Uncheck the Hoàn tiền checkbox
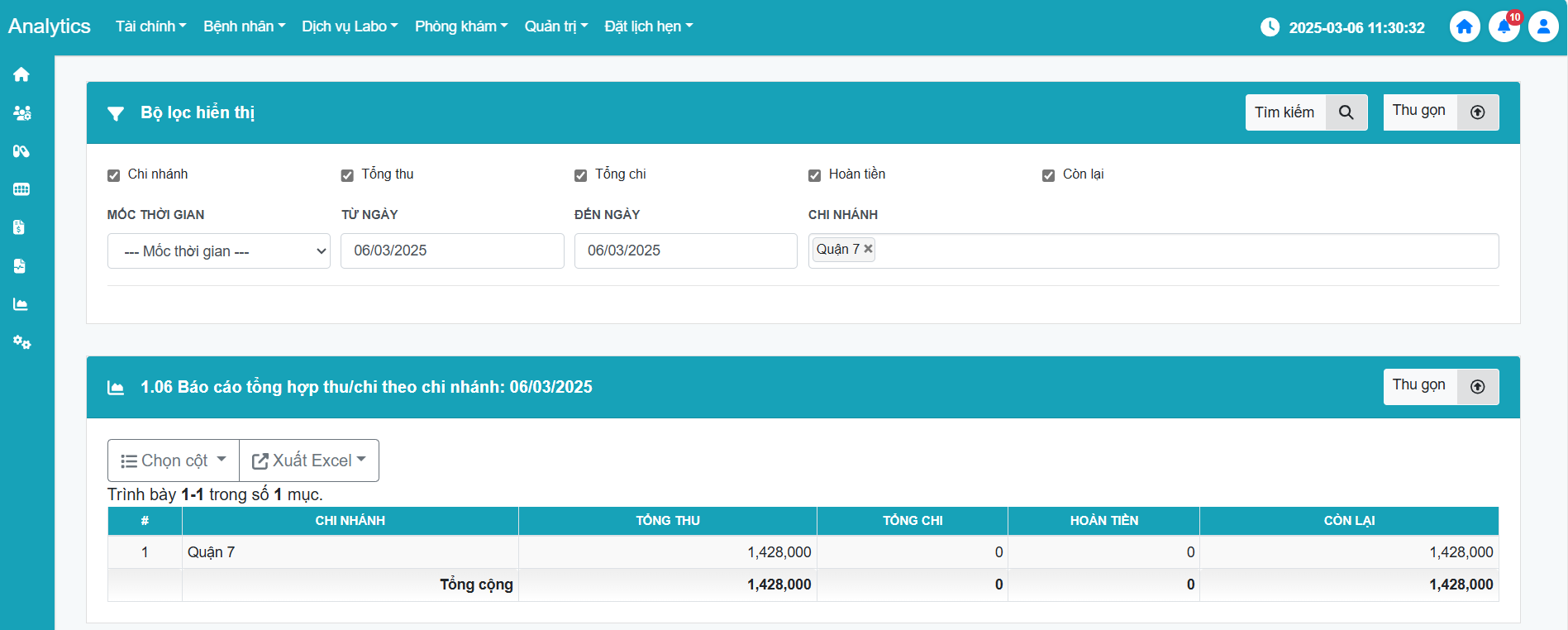The height and width of the screenshot is (630, 1568). pyautogui.click(x=814, y=175)
